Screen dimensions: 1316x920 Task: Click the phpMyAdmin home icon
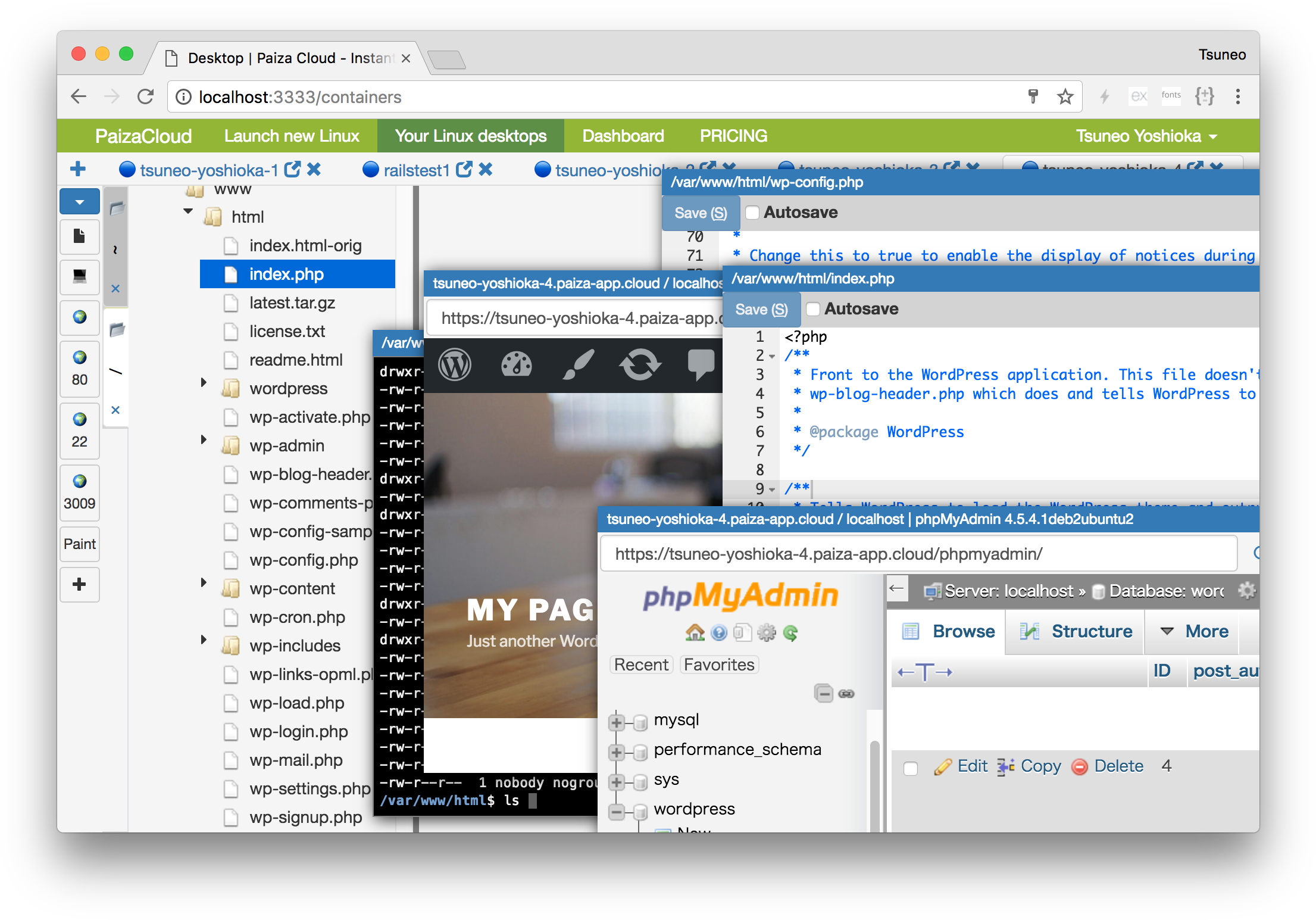tap(695, 633)
